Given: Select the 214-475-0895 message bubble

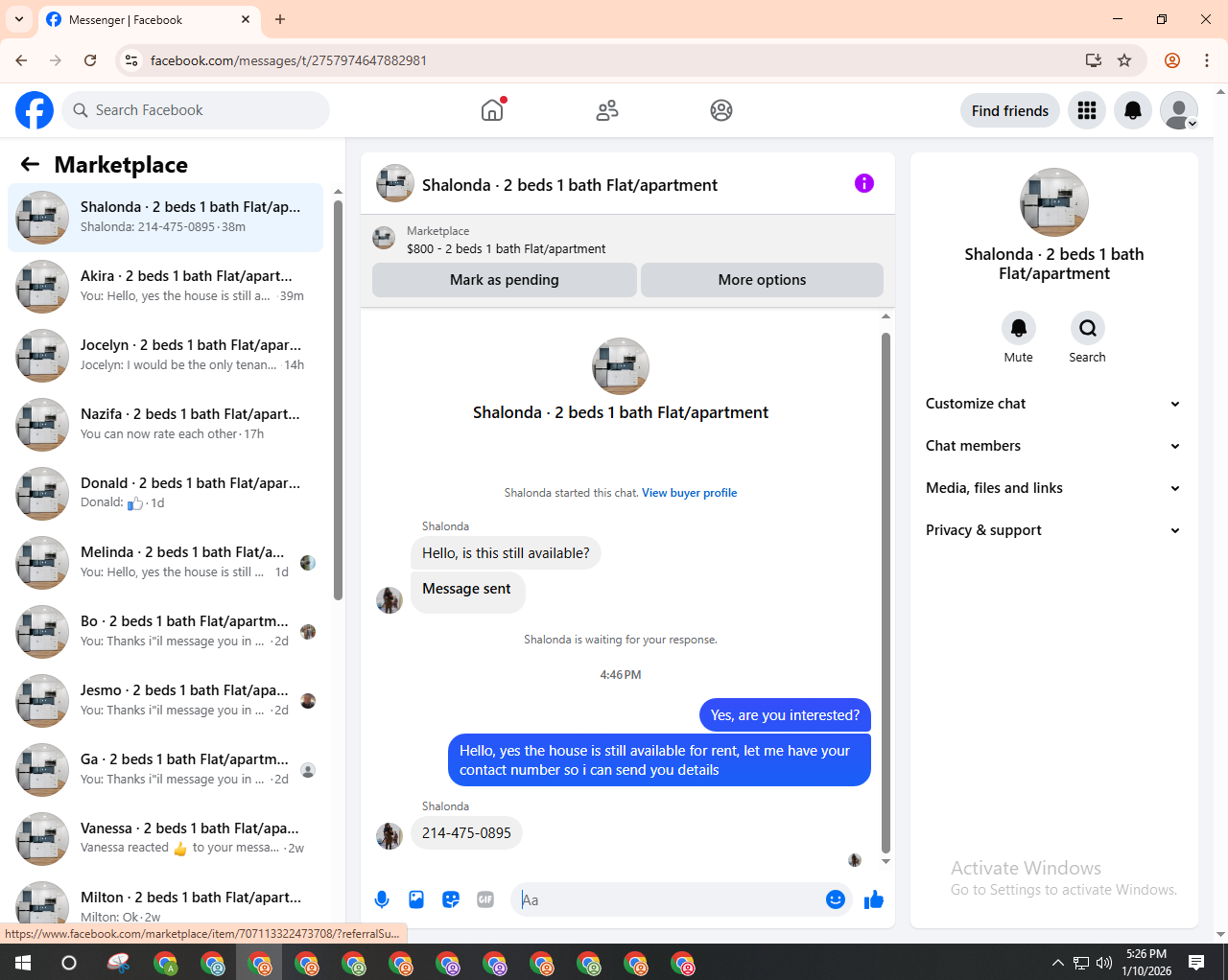Looking at the screenshot, I should tap(466, 833).
